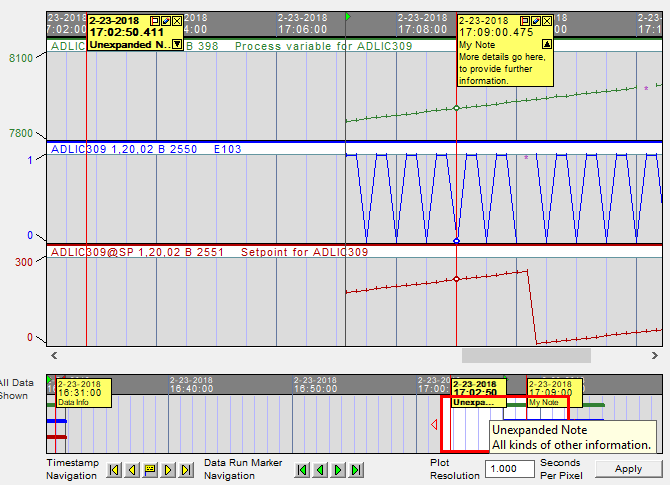Jump to last timestamp in Timestamp Navigation
The image size is (670, 485).
click(x=184, y=469)
